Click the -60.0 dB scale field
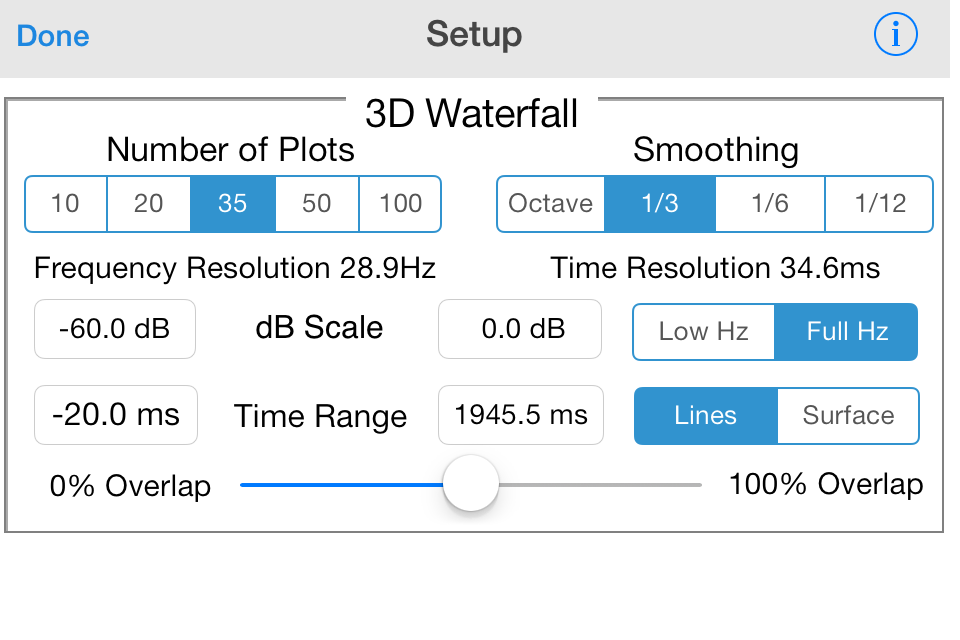Screen dimensions: 960x640 (115, 329)
